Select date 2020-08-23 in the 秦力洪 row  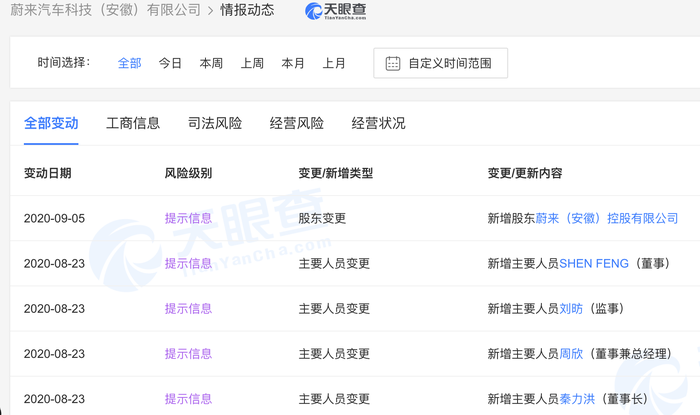54,399
